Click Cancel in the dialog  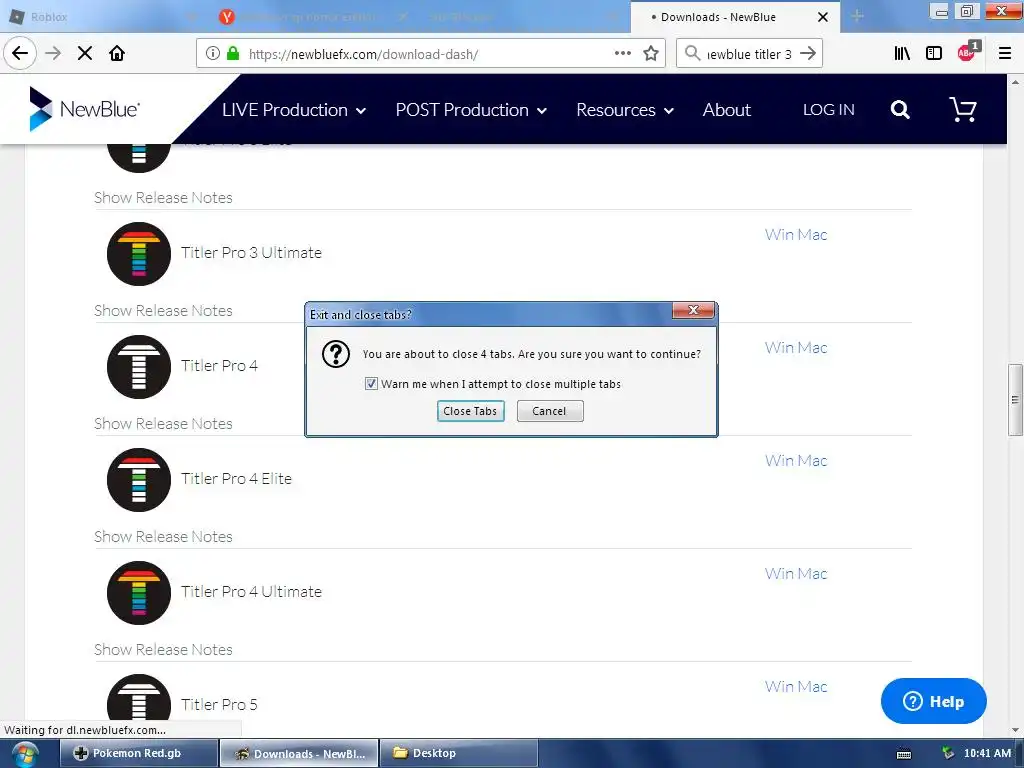pos(550,411)
